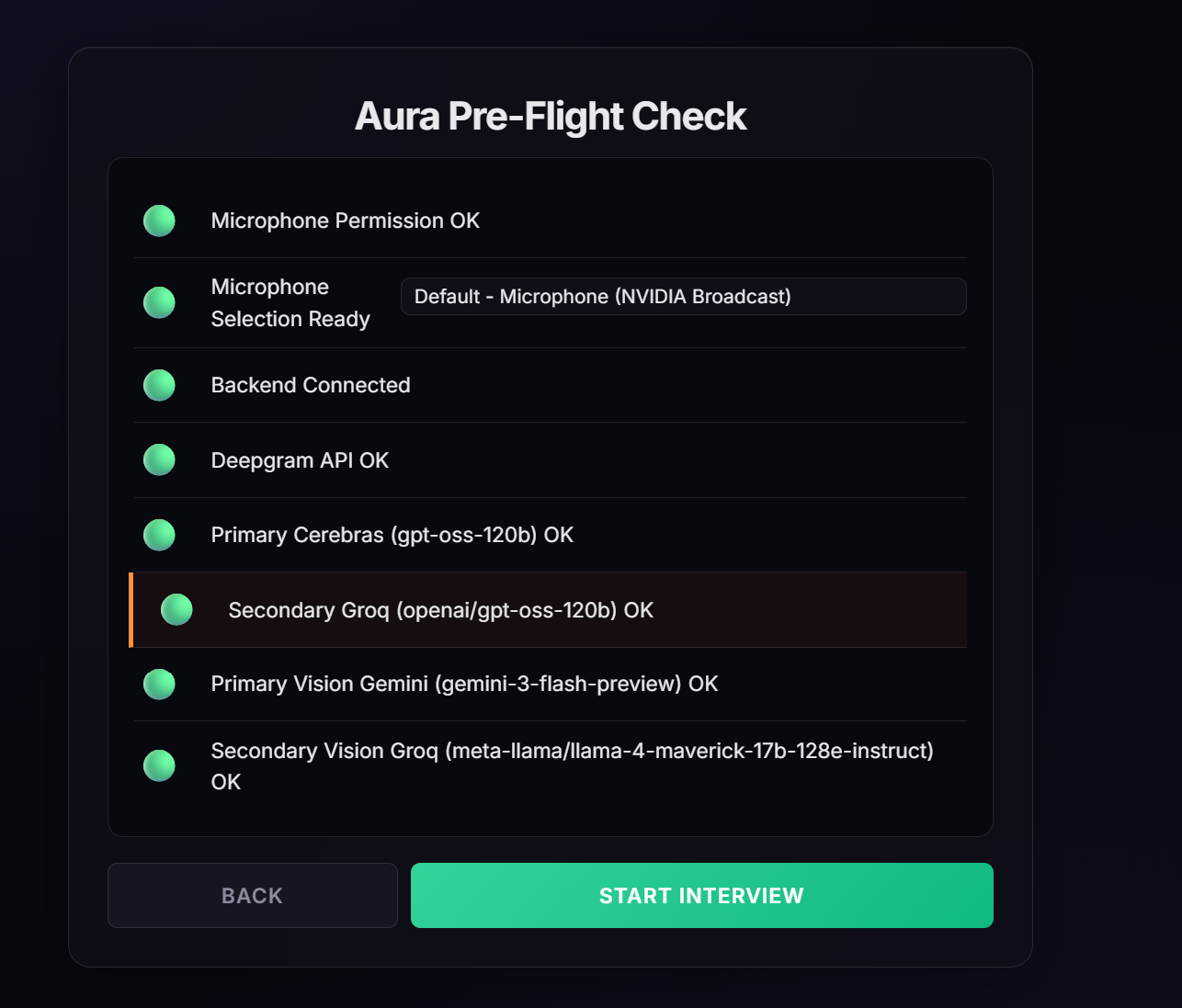Screen dimensions: 1182x1008
Task: Select the Primary Cerebras check entry
Action: click(550, 535)
